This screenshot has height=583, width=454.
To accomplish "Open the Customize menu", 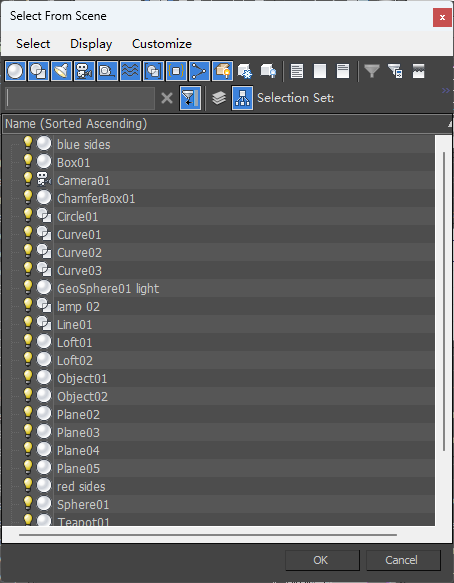I will pos(162,44).
